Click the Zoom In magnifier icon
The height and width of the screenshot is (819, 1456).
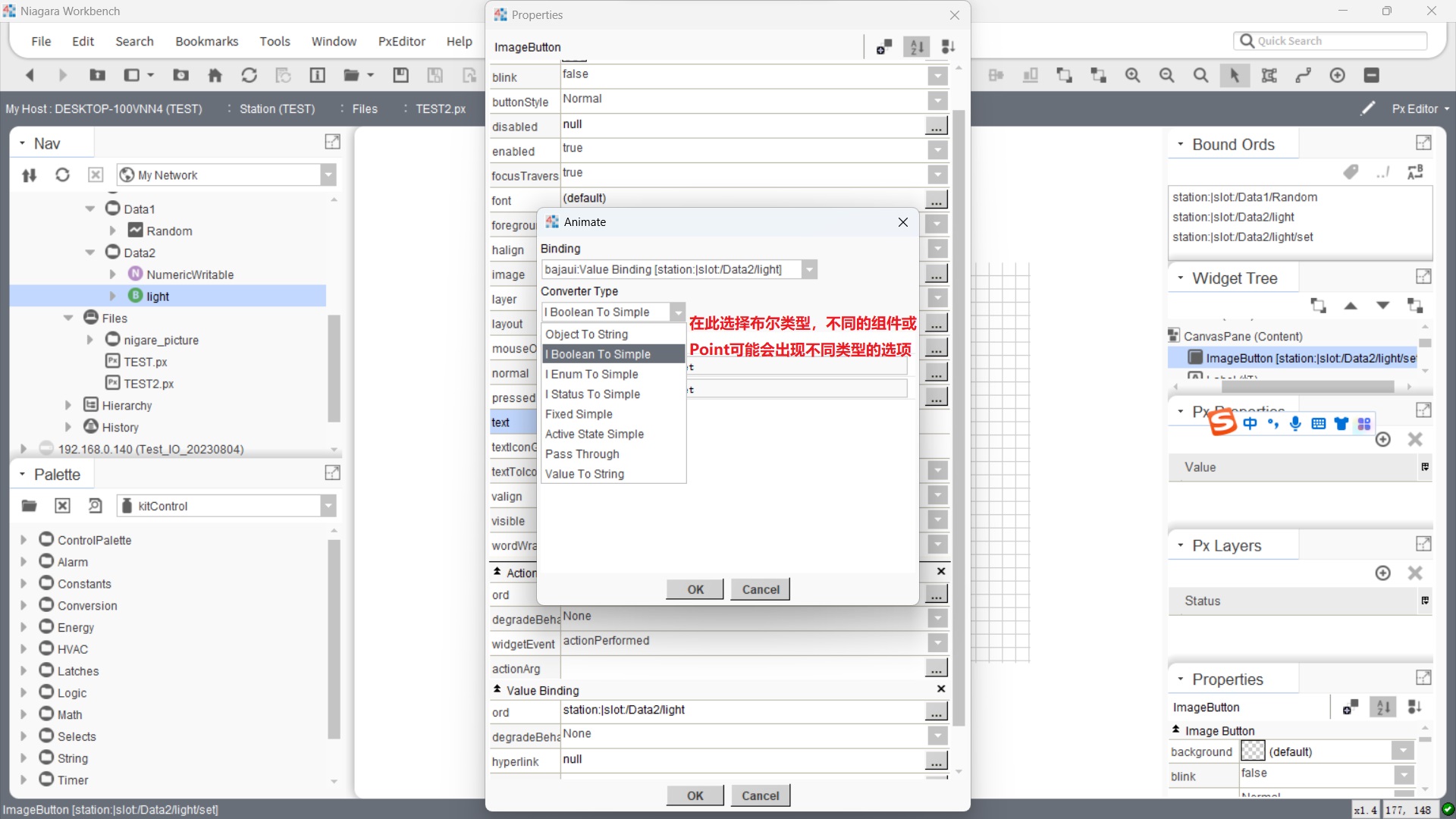click(x=1132, y=75)
